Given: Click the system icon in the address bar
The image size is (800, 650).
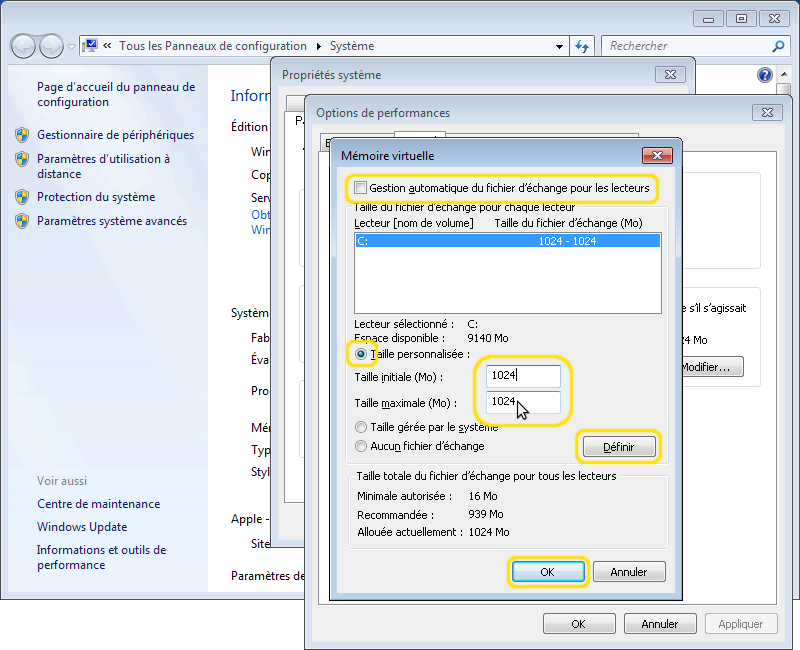Looking at the screenshot, I should click(x=88, y=45).
